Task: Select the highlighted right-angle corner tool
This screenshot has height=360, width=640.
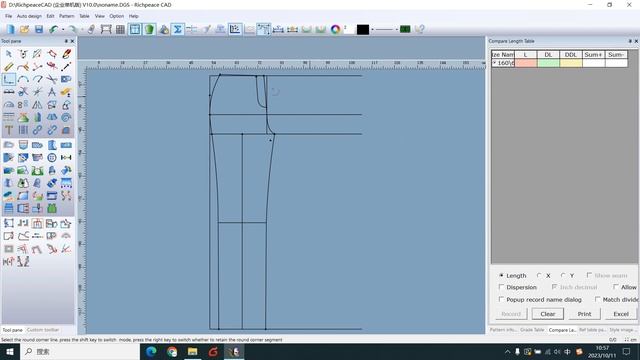Action: tap(9, 79)
